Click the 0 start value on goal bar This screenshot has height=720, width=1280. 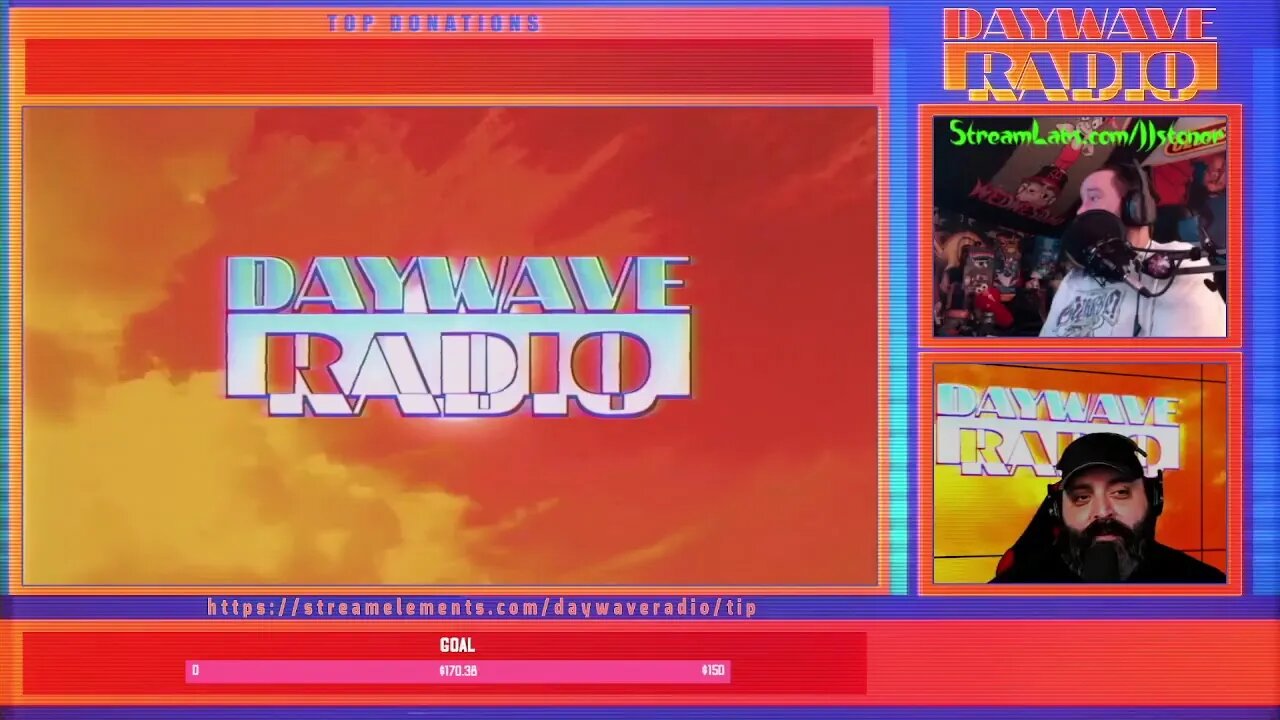[195, 671]
